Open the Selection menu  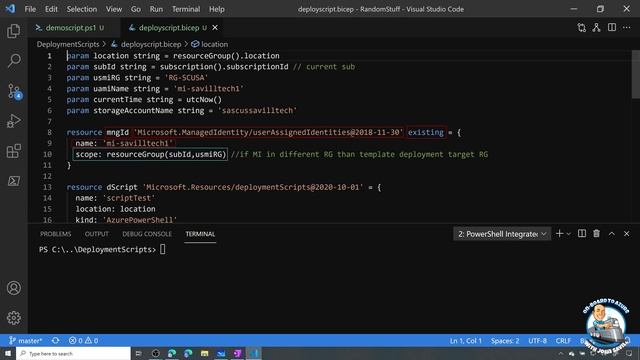pyautogui.click(x=82, y=9)
